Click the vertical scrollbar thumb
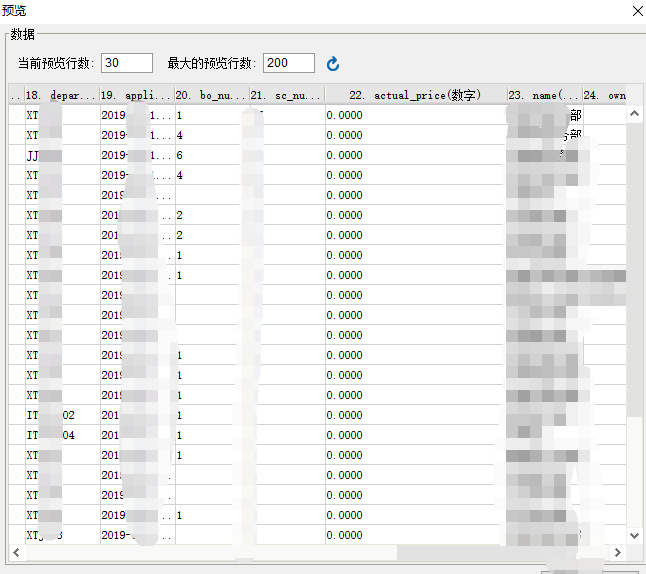The image size is (646, 574). pos(634,269)
